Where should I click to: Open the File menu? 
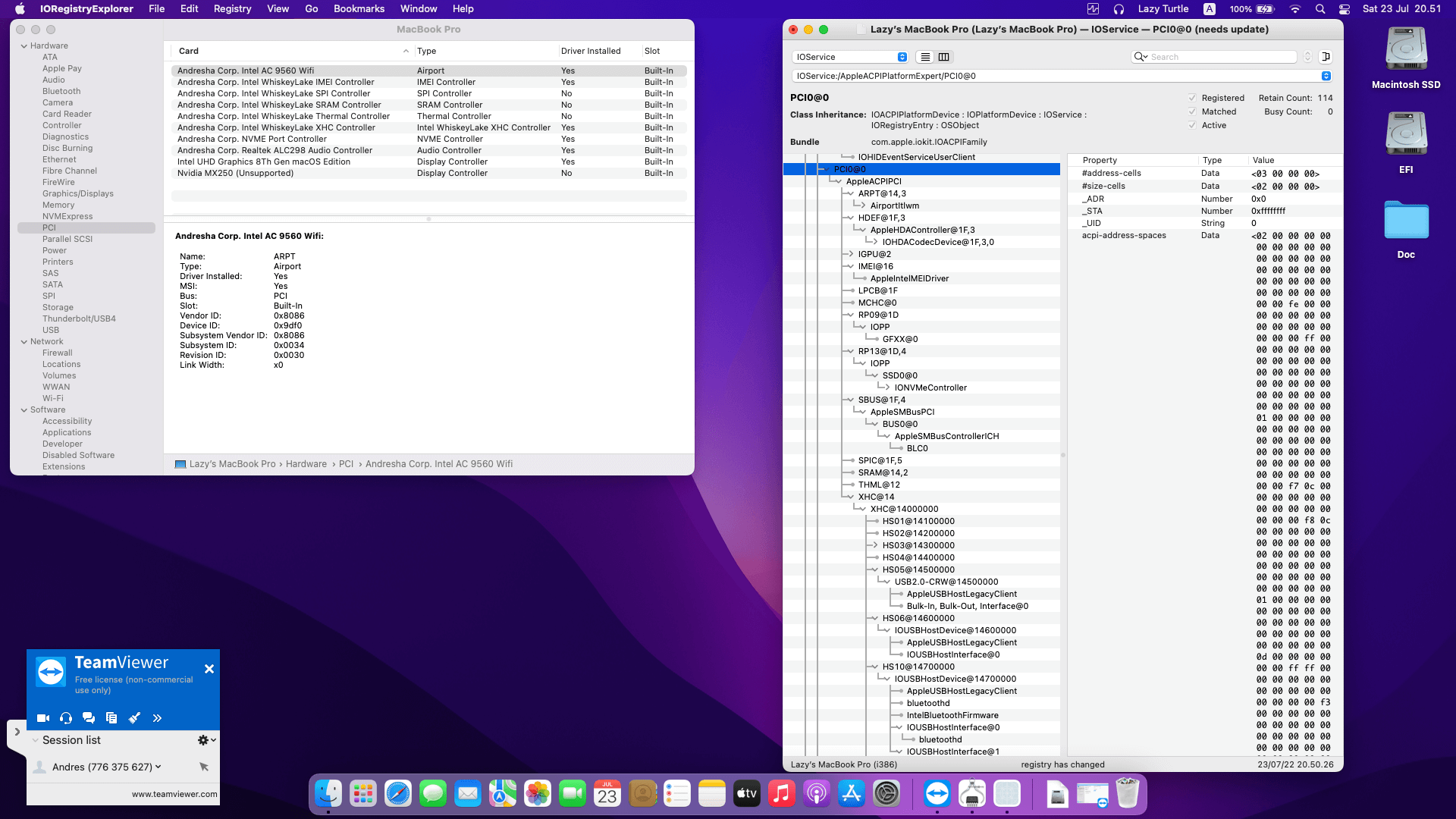coord(157,9)
